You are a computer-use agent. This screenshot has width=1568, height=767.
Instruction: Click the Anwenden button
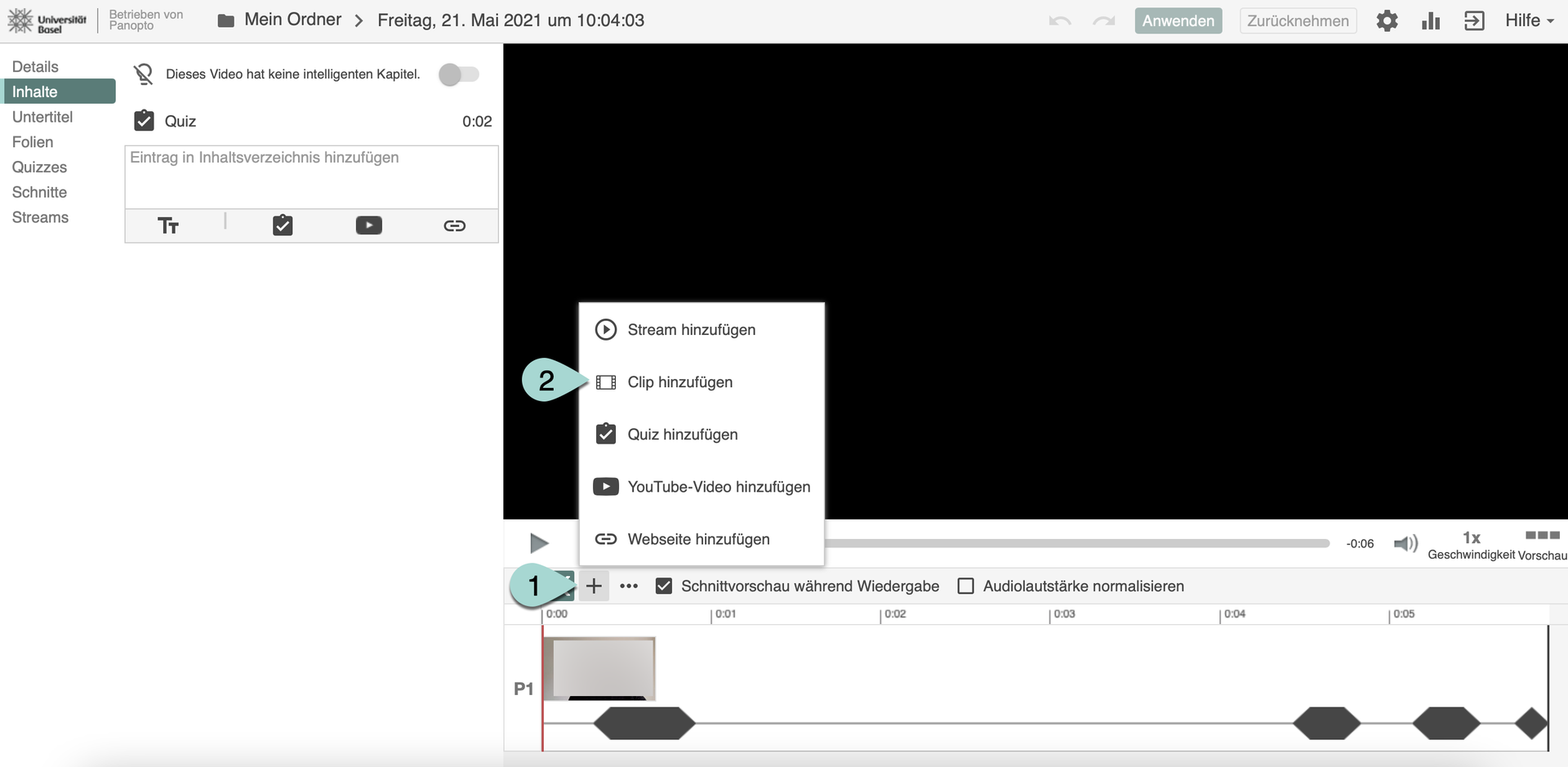tap(1178, 20)
